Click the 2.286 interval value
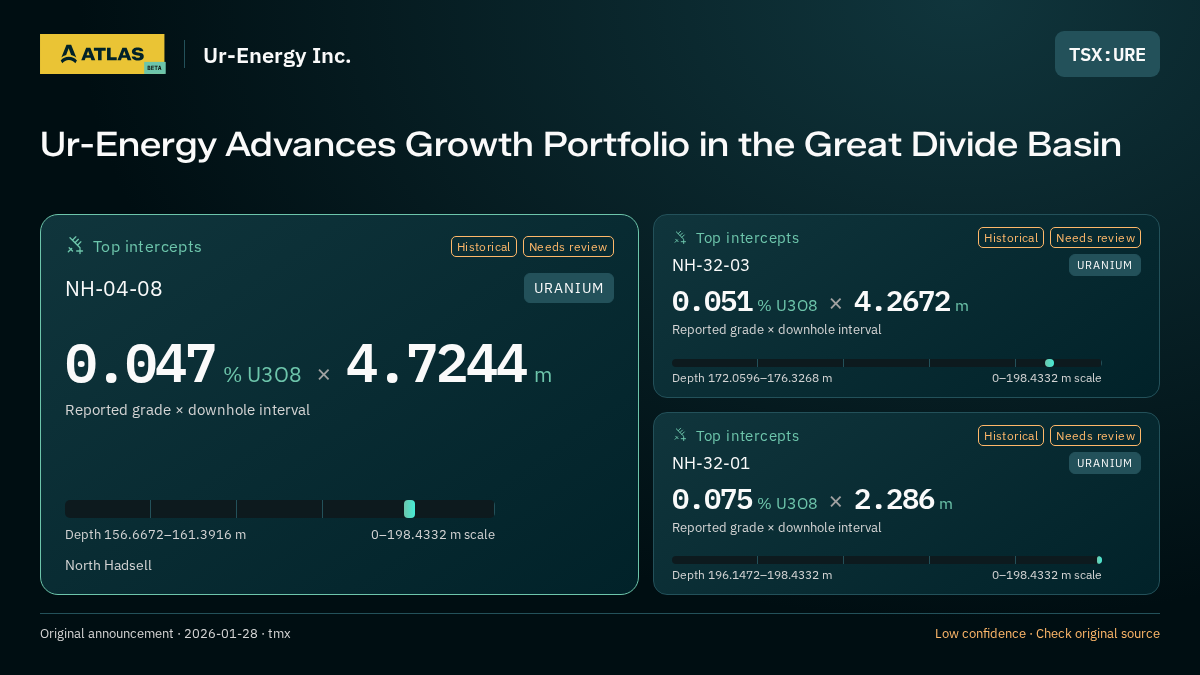1200x675 pixels. tap(894, 500)
